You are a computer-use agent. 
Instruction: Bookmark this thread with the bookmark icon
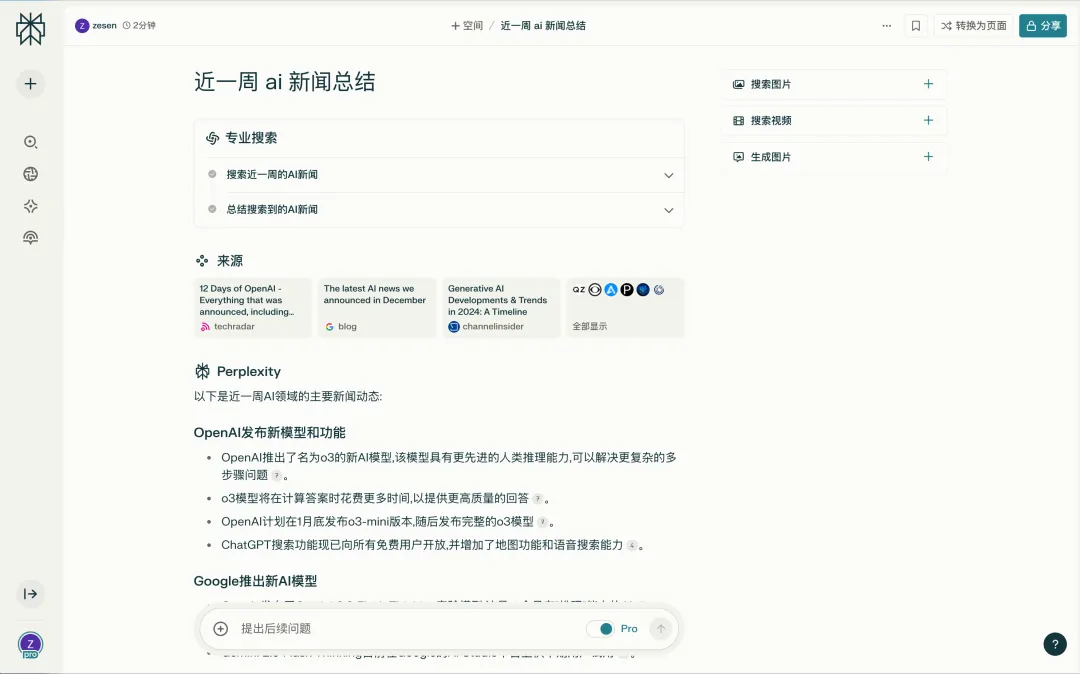coord(915,25)
